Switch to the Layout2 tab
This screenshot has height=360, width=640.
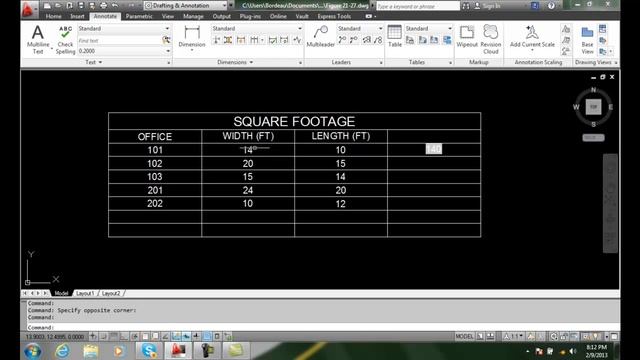click(x=111, y=293)
